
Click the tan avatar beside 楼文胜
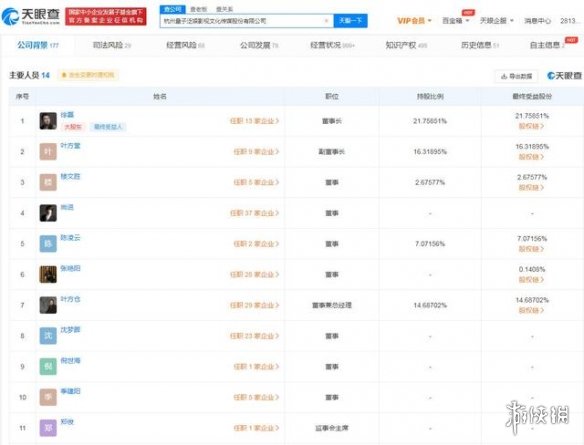[48, 182]
